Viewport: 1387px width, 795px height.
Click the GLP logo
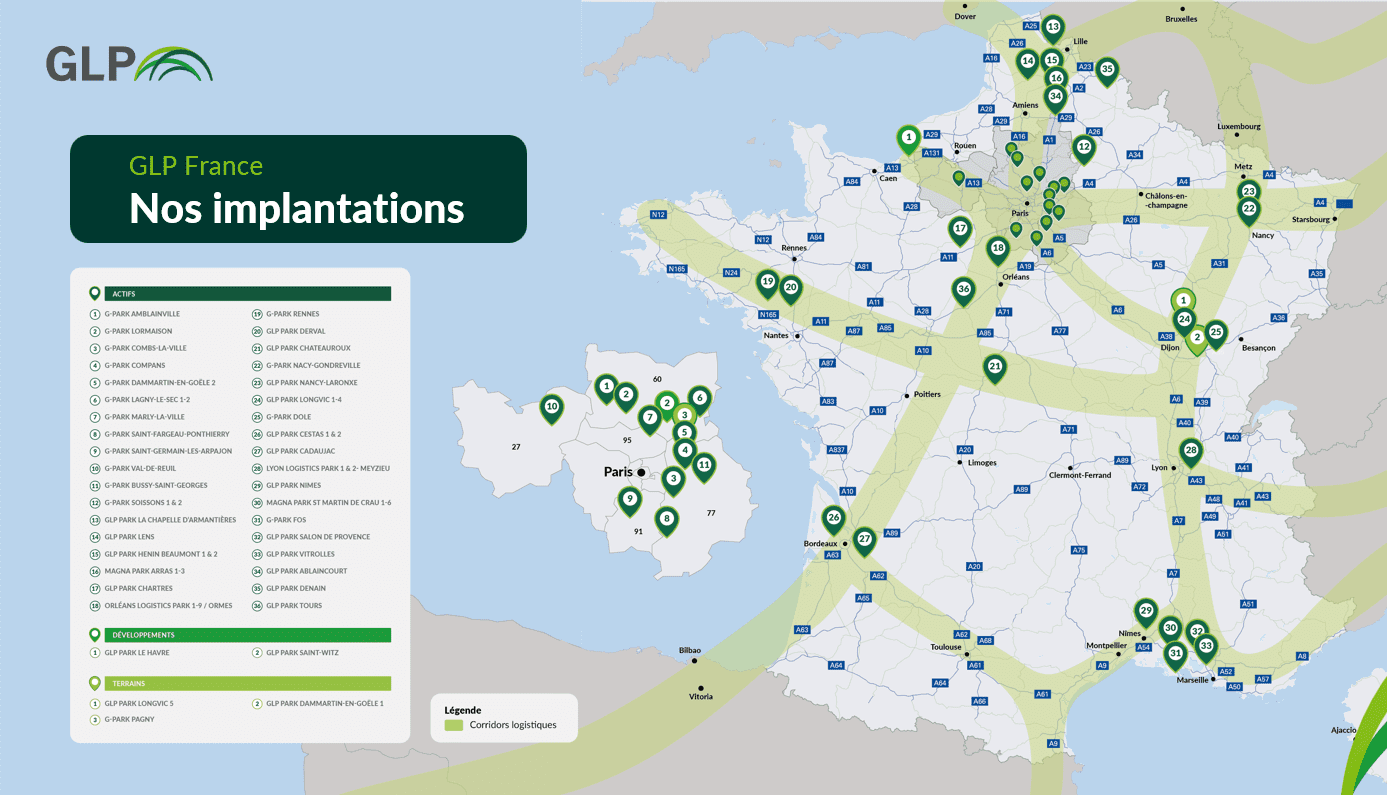tap(129, 63)
